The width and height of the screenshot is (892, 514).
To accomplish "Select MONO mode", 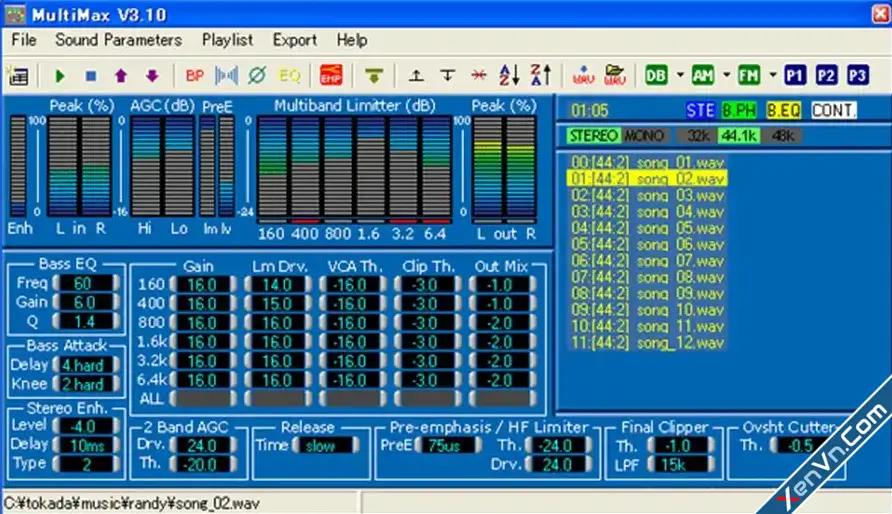I will click(x=643, y=136).
